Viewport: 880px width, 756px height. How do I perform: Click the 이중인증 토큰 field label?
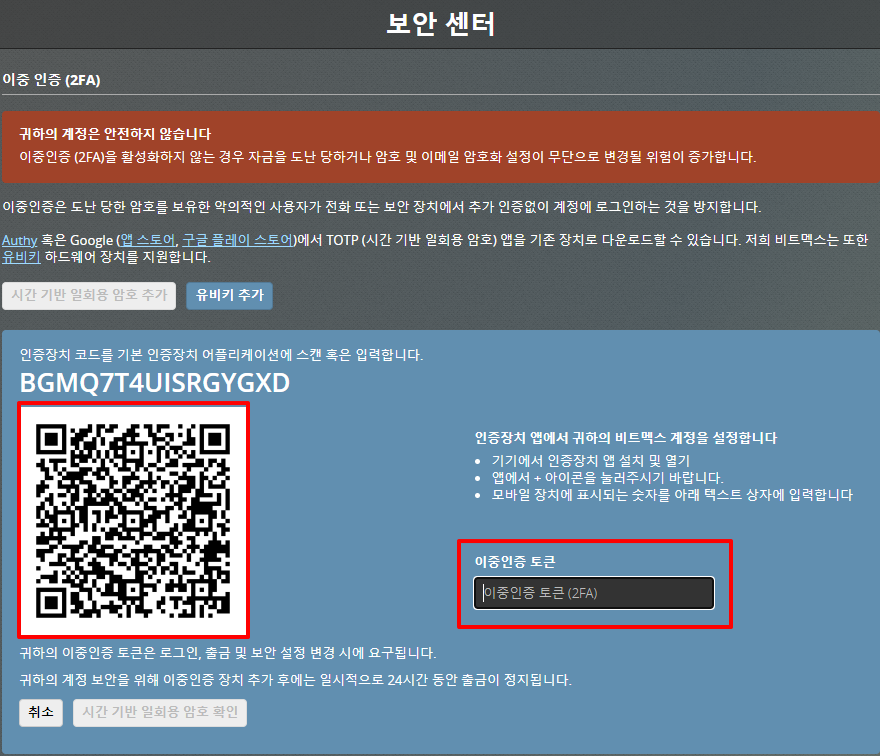pyautogui.click(x=515, y=562)
